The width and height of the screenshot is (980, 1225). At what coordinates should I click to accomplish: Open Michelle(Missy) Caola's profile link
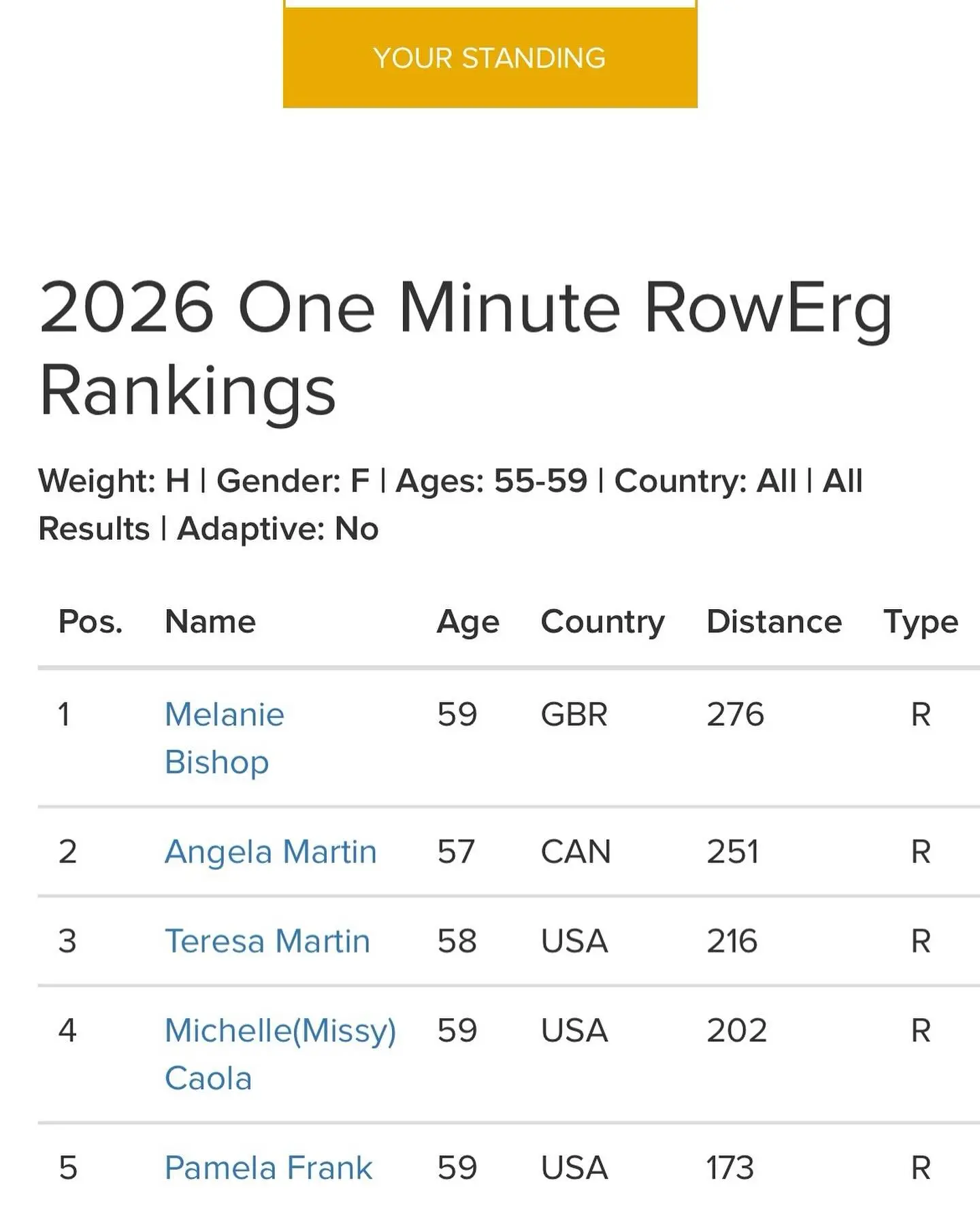click(x=280, y=1055)
